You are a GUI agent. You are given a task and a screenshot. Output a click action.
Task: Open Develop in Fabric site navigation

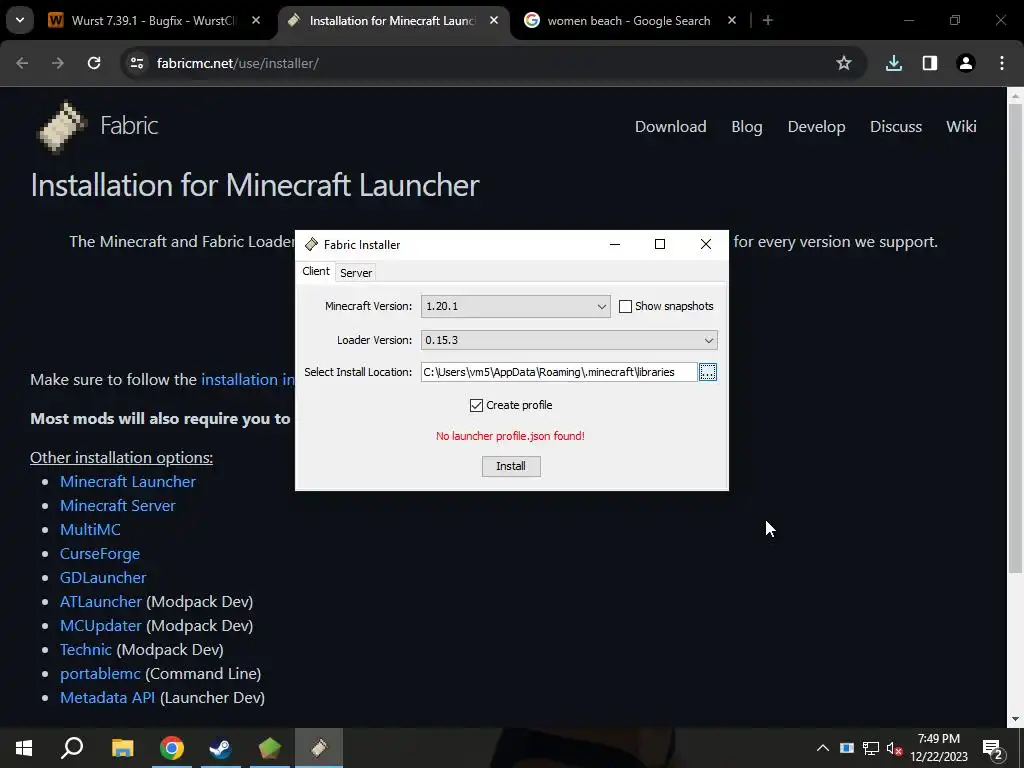point(816,127)
